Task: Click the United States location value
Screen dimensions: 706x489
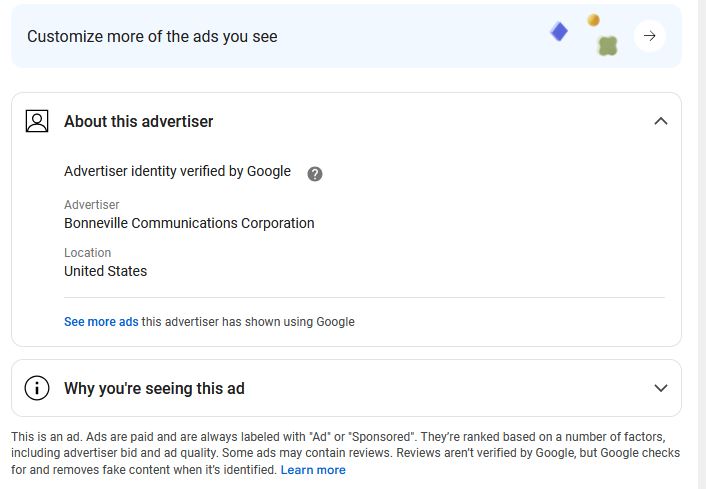Action: [105, 271]
